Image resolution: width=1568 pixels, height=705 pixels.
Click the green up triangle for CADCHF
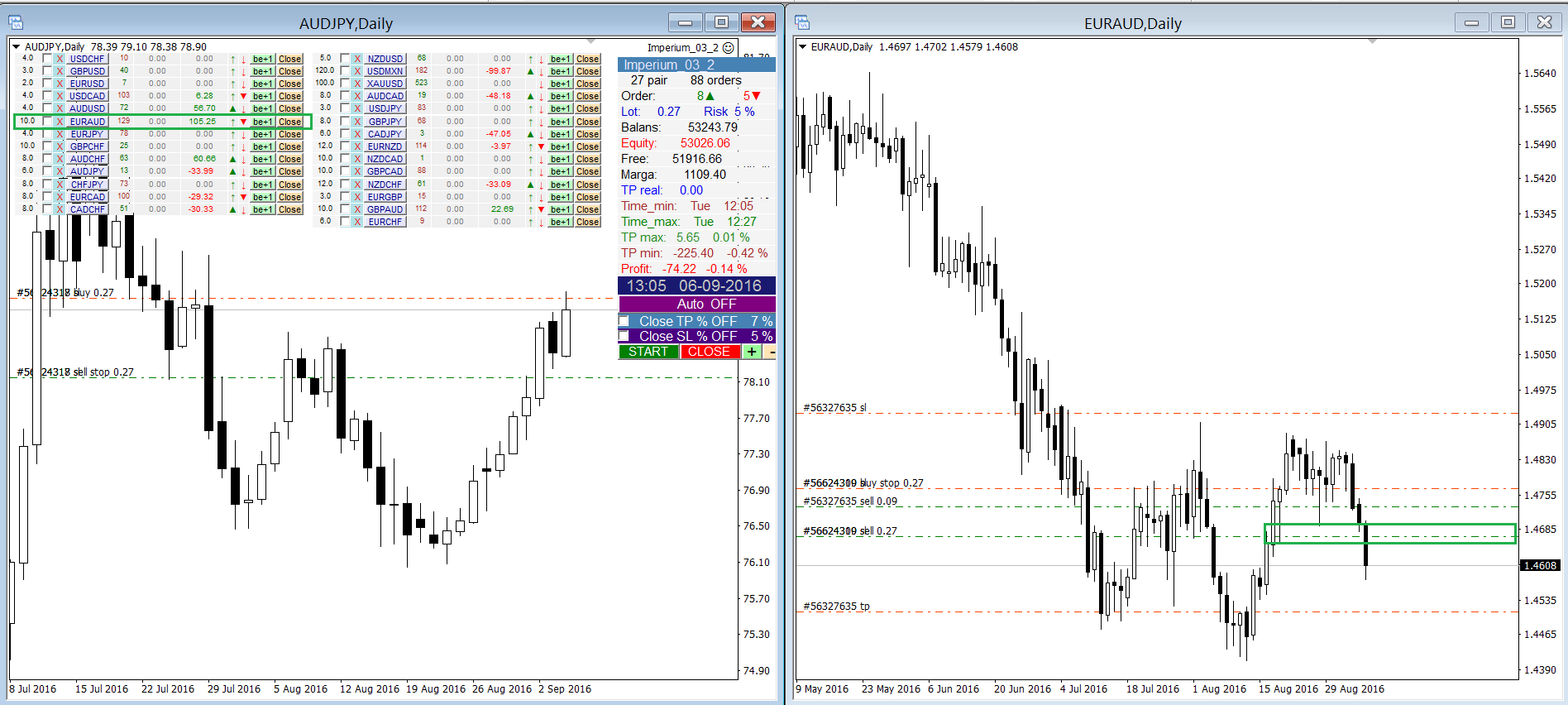pyautogui.click(x=233, y=209)
